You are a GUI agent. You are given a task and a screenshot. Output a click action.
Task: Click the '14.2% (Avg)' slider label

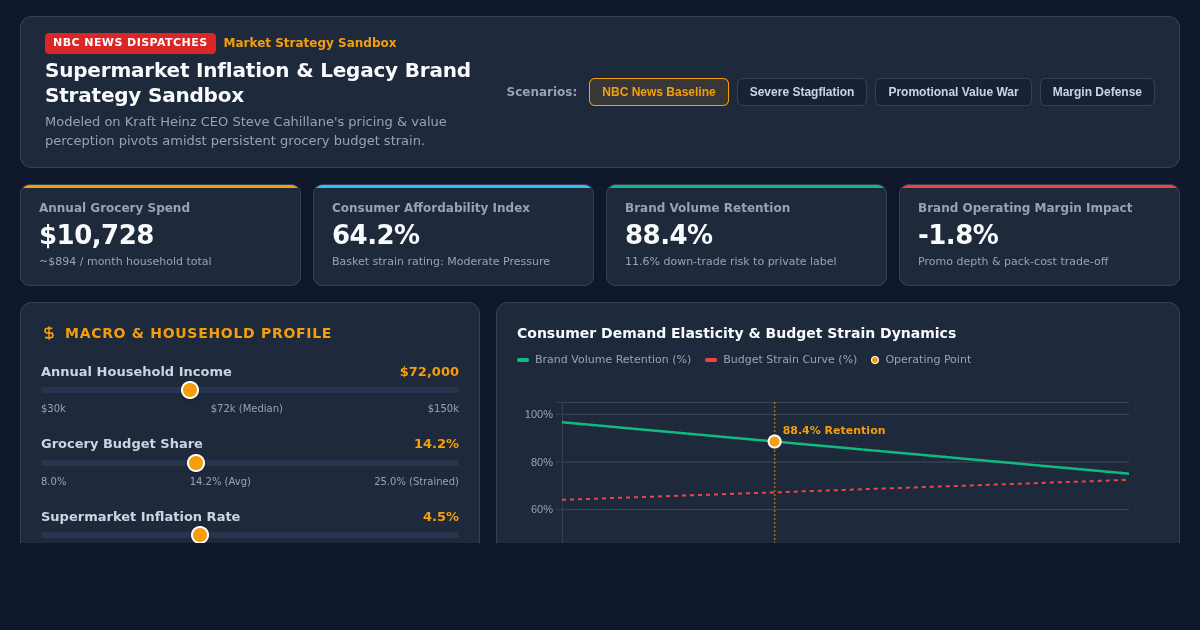[x=220, y=482]
